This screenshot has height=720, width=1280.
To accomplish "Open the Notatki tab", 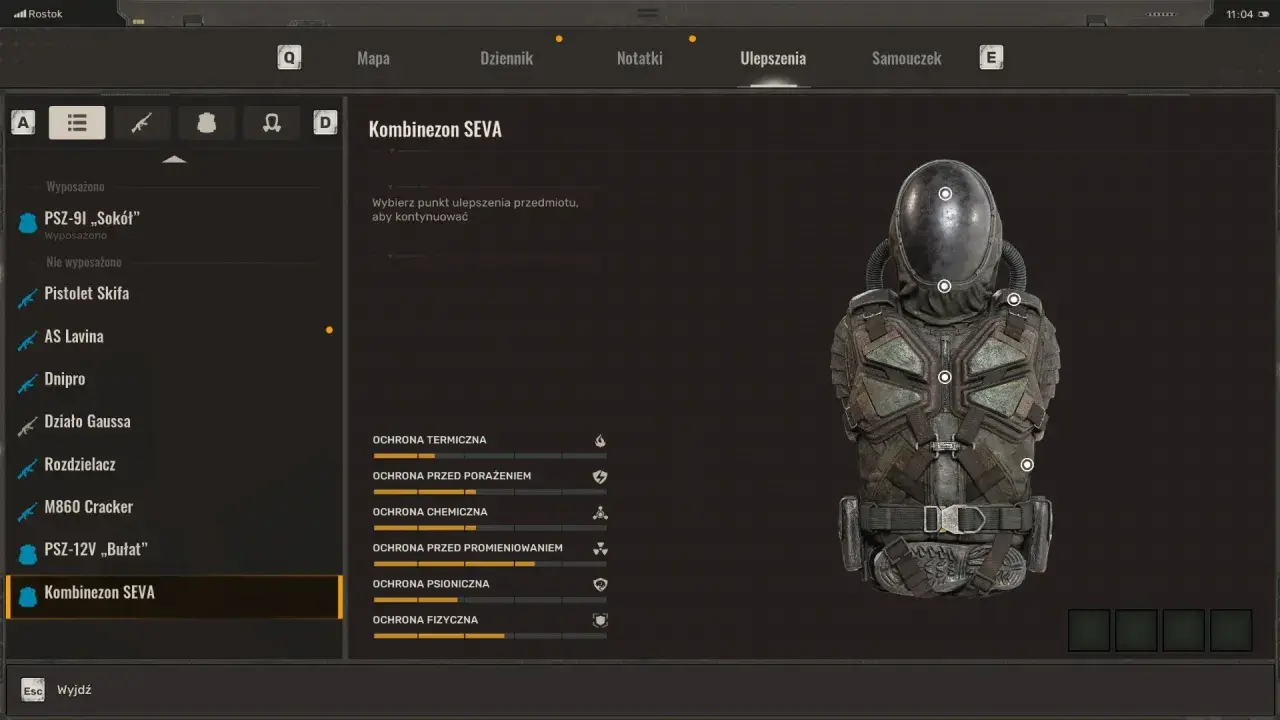I will click(639, 58).
